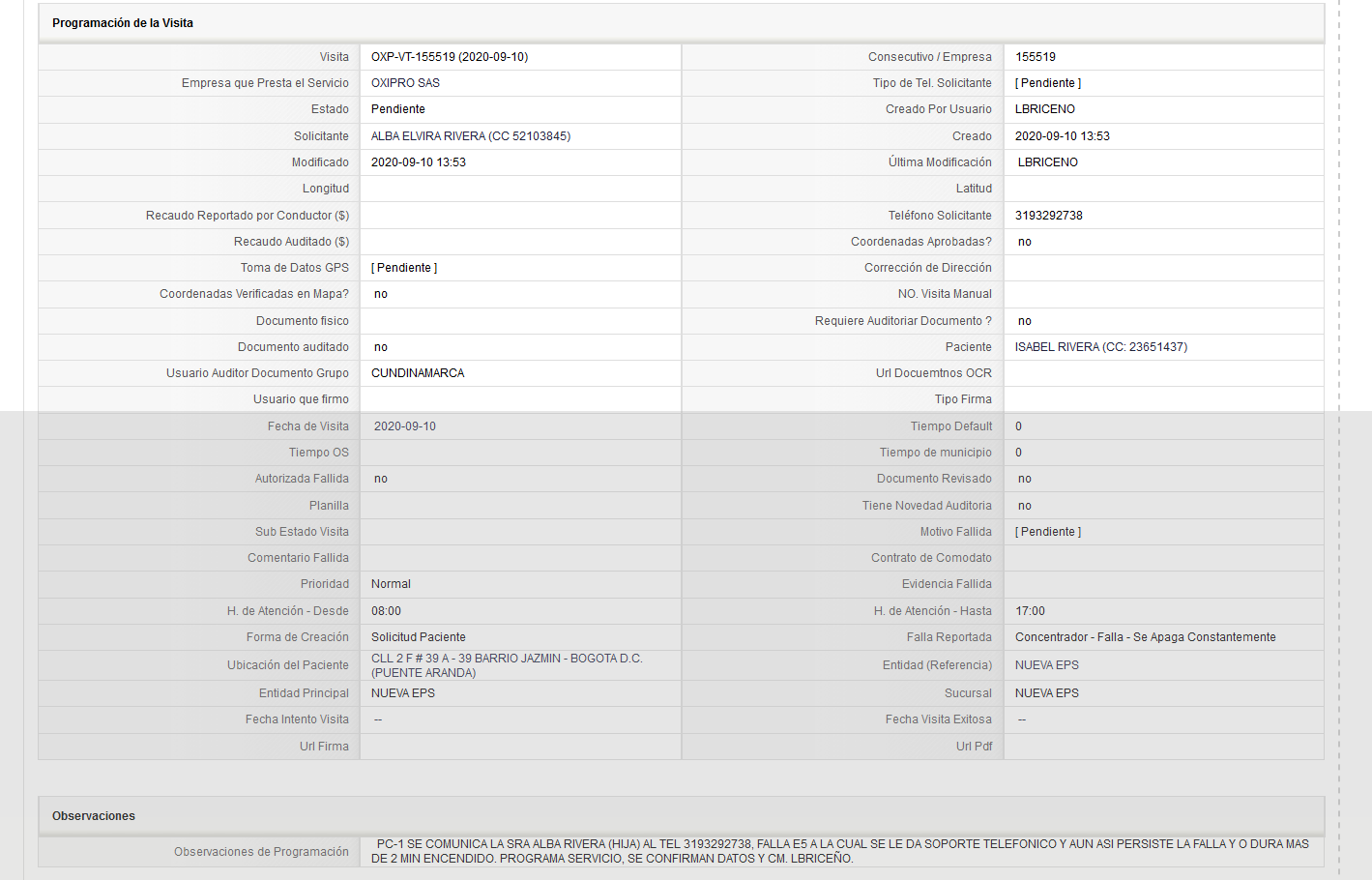Click the Paciente ISABEL RIVERA value

click(x=1101, y=347)
